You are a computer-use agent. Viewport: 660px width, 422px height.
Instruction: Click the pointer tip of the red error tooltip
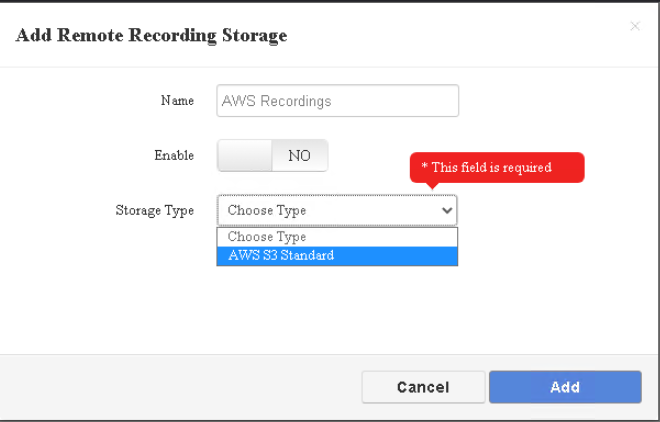[x=432, y=187]
